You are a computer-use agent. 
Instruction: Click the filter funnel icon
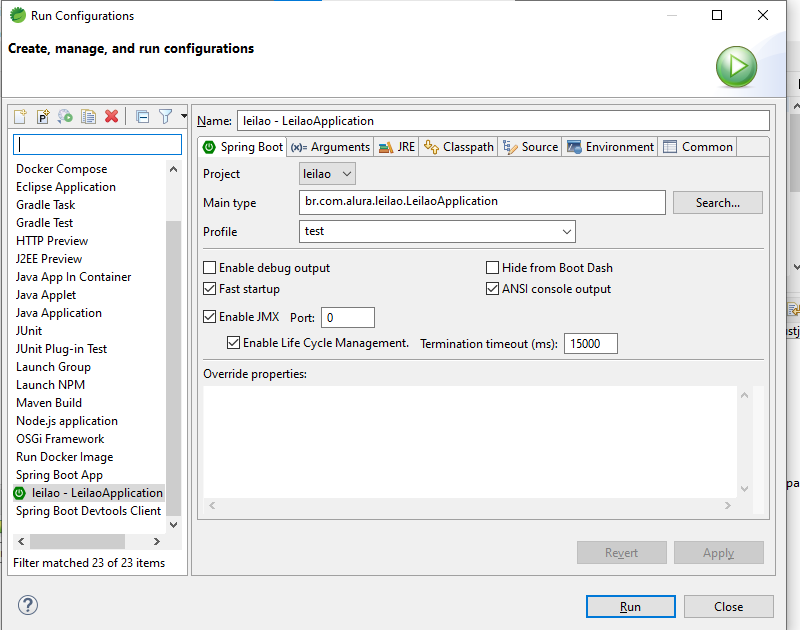(x=166, y=117)
